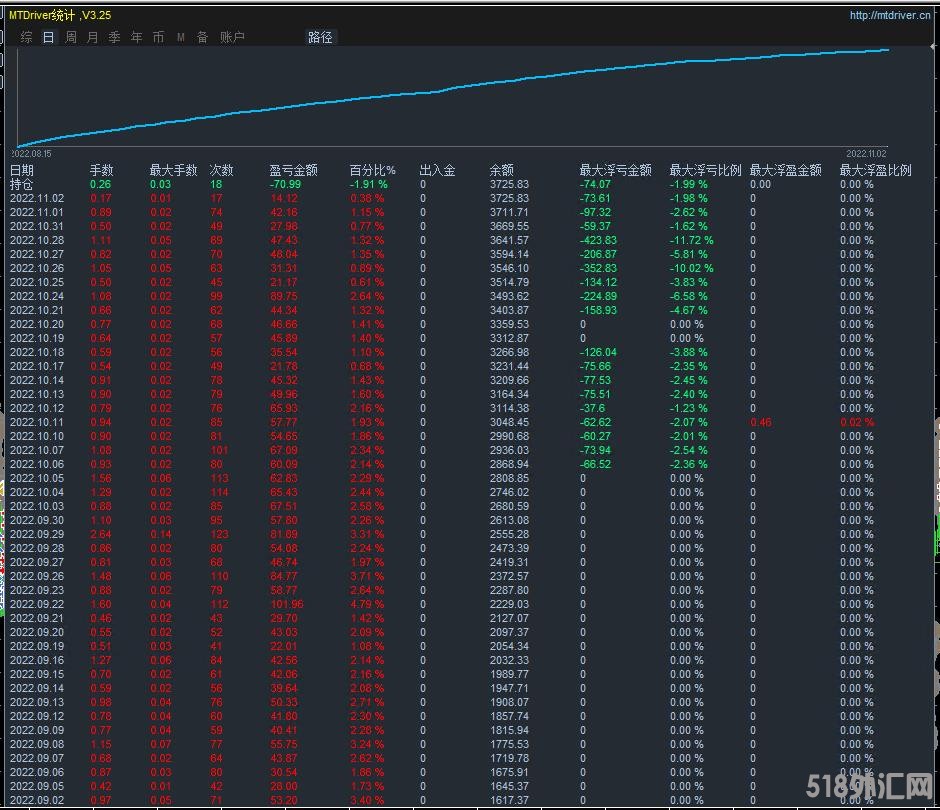The image size is (940, 810).
Task: Click the 89.75 profit amount
Action: click(x=284, y=296)
